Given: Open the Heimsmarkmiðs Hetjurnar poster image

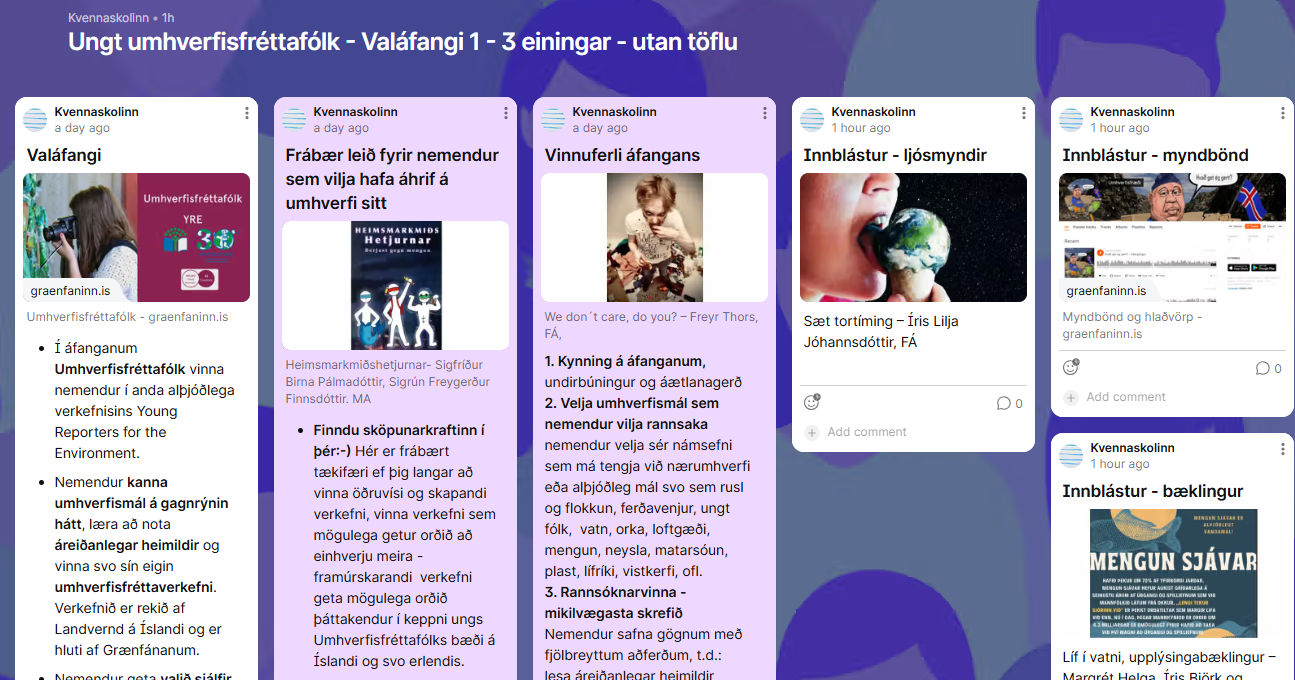Looking at the screenshot, I should tap(395, 272).
